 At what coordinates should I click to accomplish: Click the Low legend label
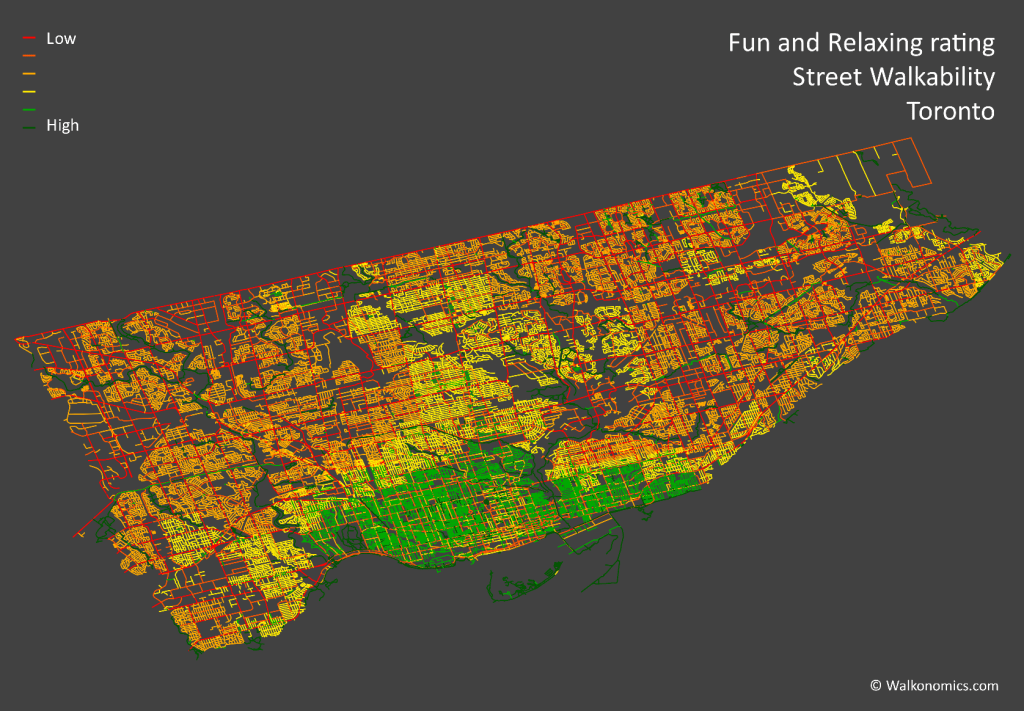pyautogui.click(x=61, y=39)
